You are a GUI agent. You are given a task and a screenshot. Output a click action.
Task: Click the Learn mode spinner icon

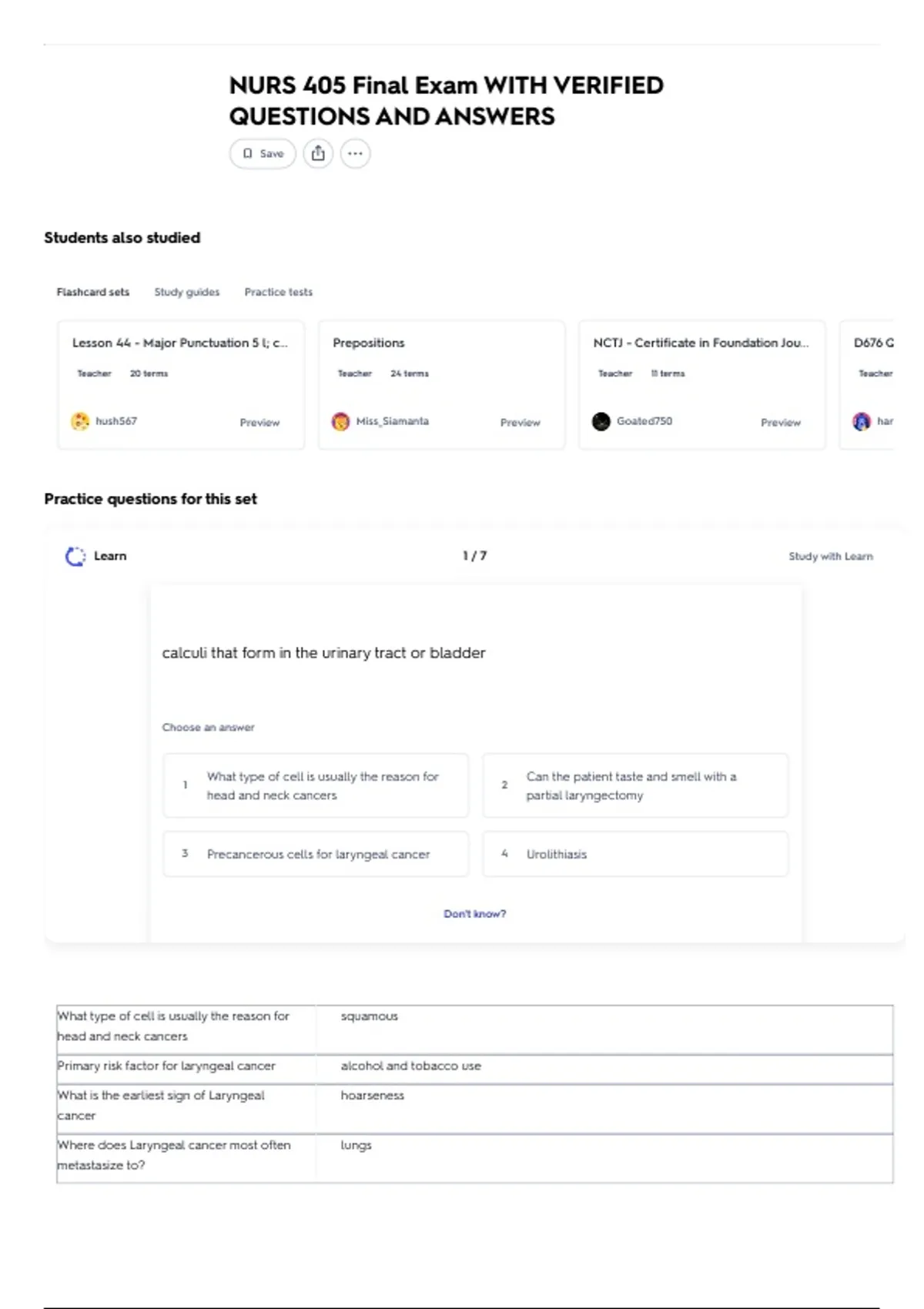pos(75,556)
